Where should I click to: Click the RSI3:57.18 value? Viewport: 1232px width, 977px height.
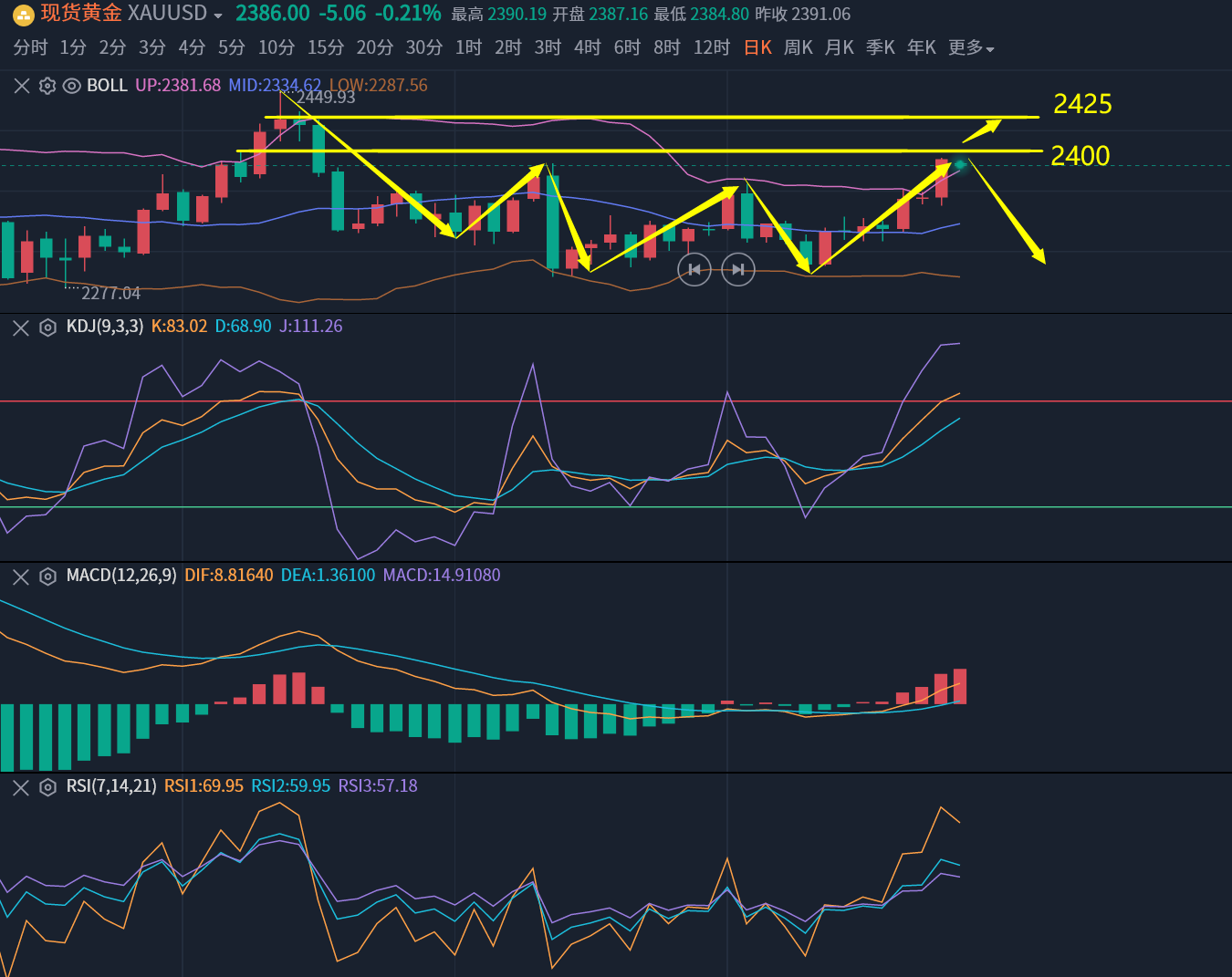(378, 786)
